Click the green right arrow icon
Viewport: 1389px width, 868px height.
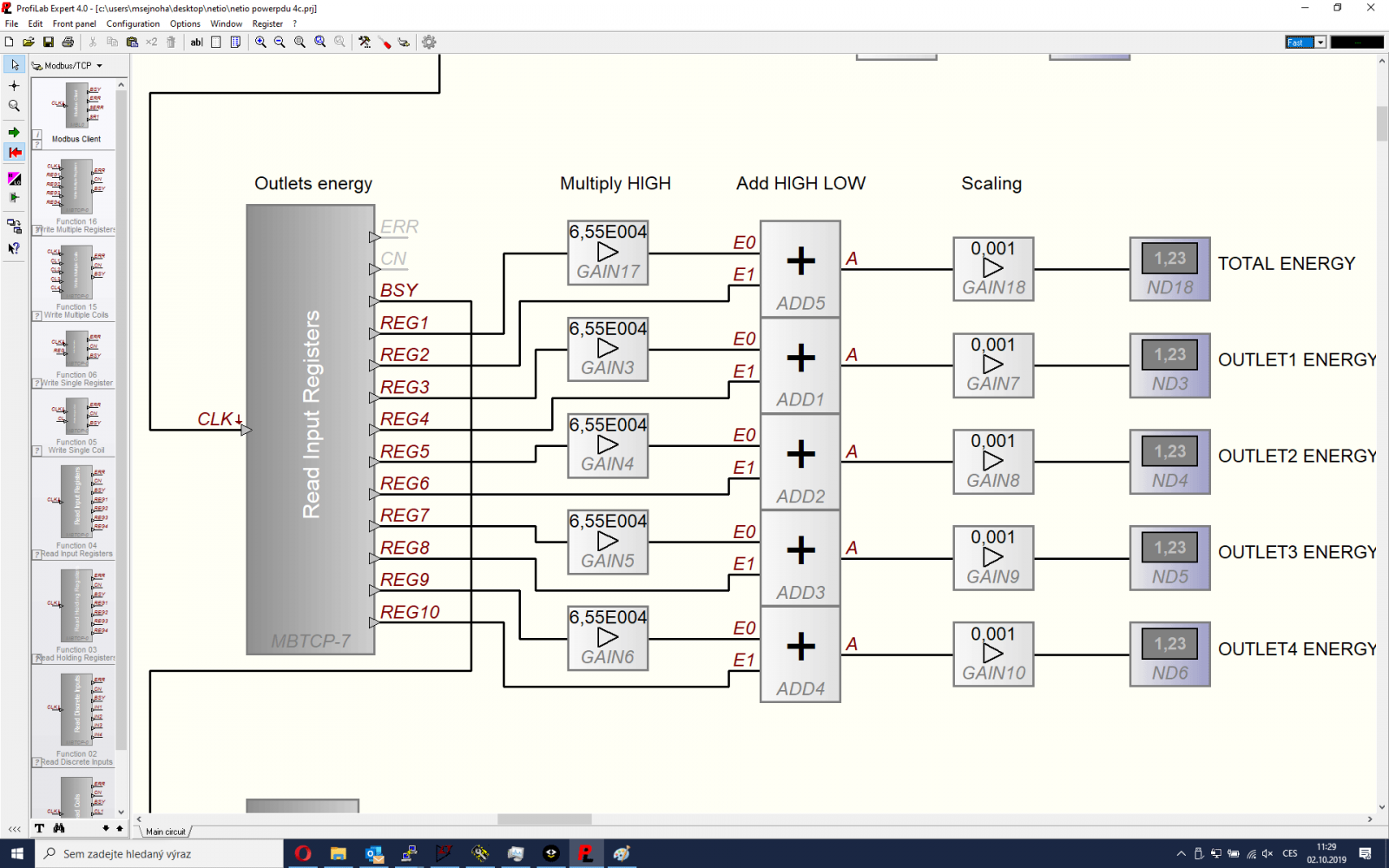(x=14, y=133)
